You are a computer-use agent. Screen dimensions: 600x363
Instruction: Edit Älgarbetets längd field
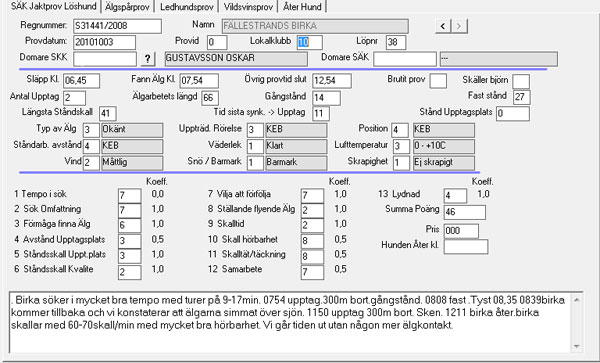click(x=210, y=98)
